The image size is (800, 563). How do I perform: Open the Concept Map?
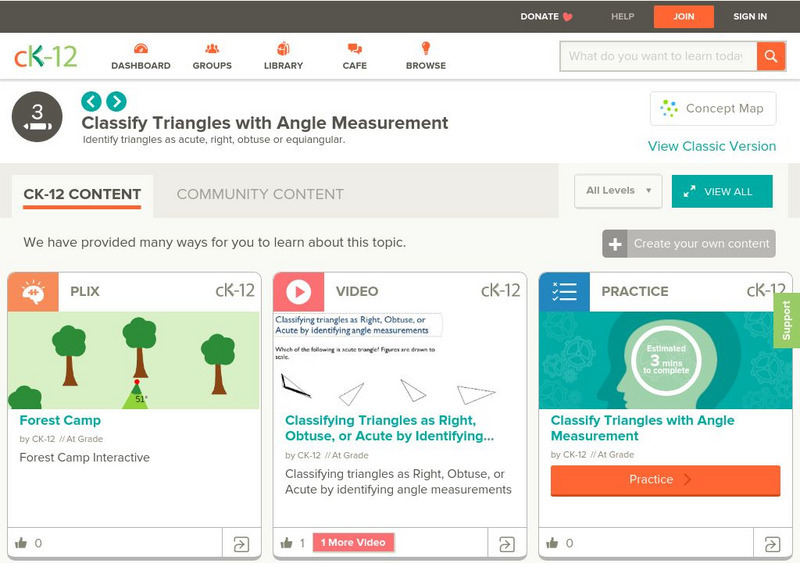713,108
